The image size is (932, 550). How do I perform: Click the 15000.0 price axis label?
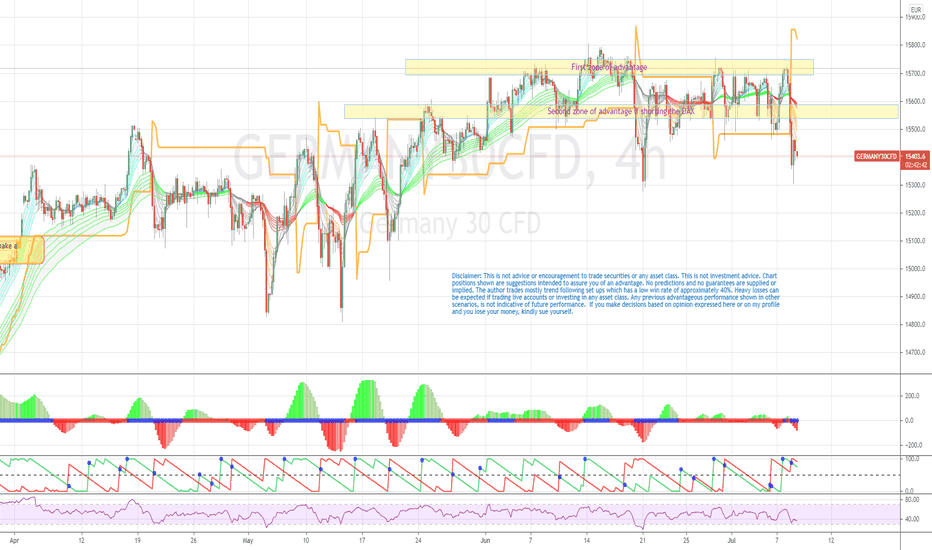(x=915, y=269)
